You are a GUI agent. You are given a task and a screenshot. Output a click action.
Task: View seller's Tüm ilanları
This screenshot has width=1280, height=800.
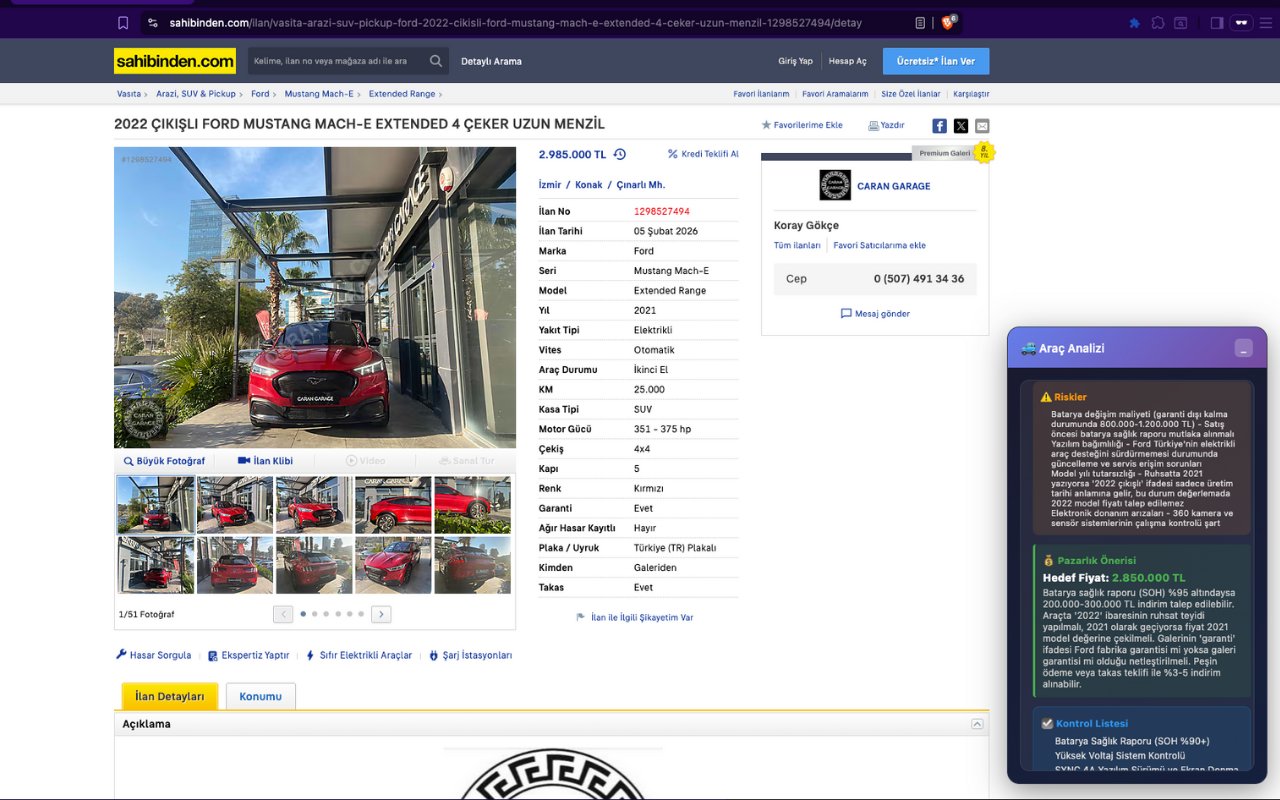click(797, 245)
